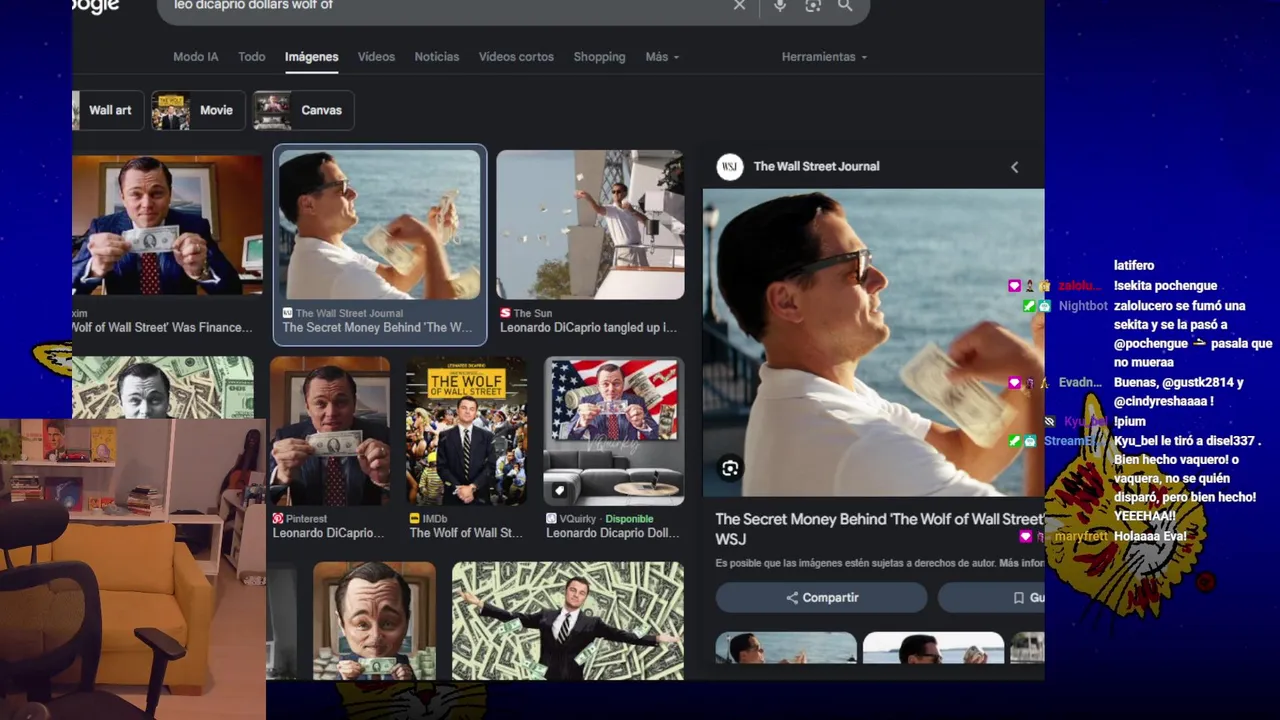Collapse preview panel with the chevron arrow
The height and width of the screenshot is (720, 1280).
click(x=1014, y=167)
